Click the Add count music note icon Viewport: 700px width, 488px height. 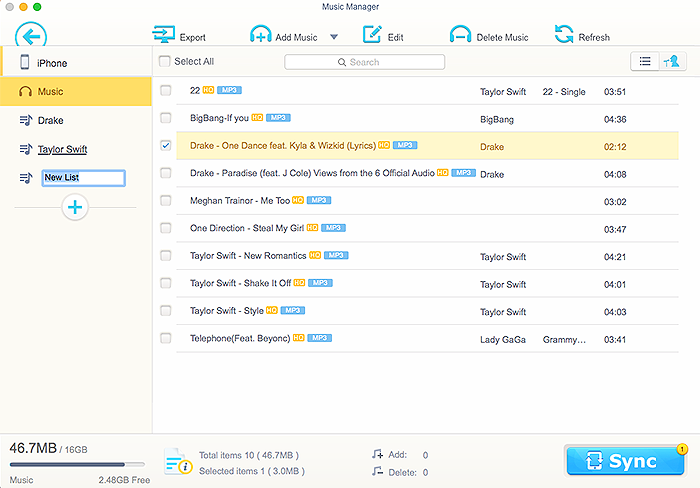tap(377, 455)
